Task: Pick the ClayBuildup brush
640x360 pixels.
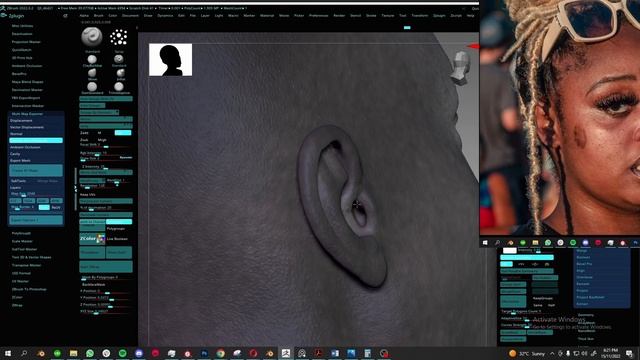Action: click(x=92, y=60)
